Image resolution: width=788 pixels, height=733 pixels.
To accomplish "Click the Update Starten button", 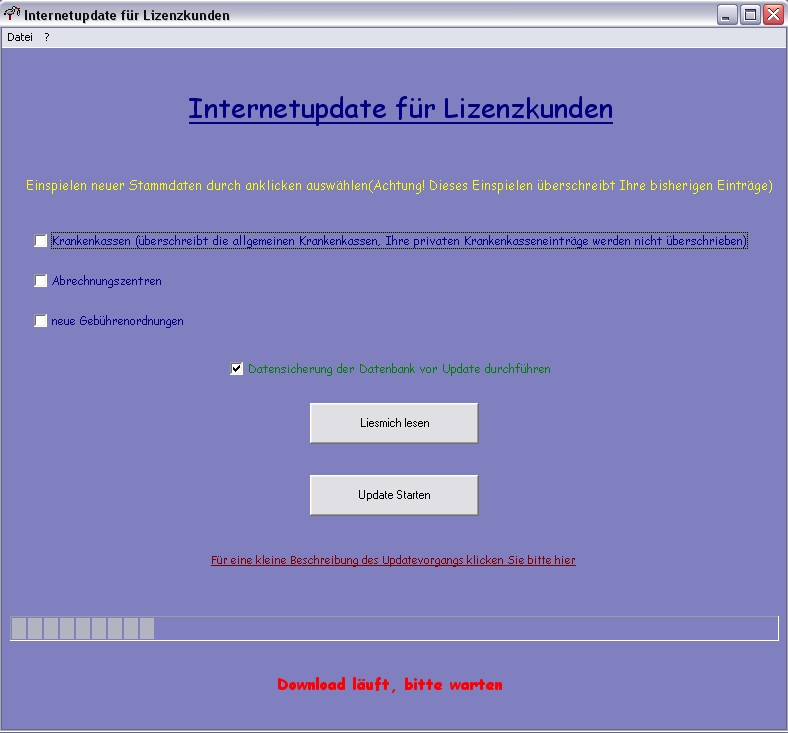I will pyautogui.click(x=394, y=495).
